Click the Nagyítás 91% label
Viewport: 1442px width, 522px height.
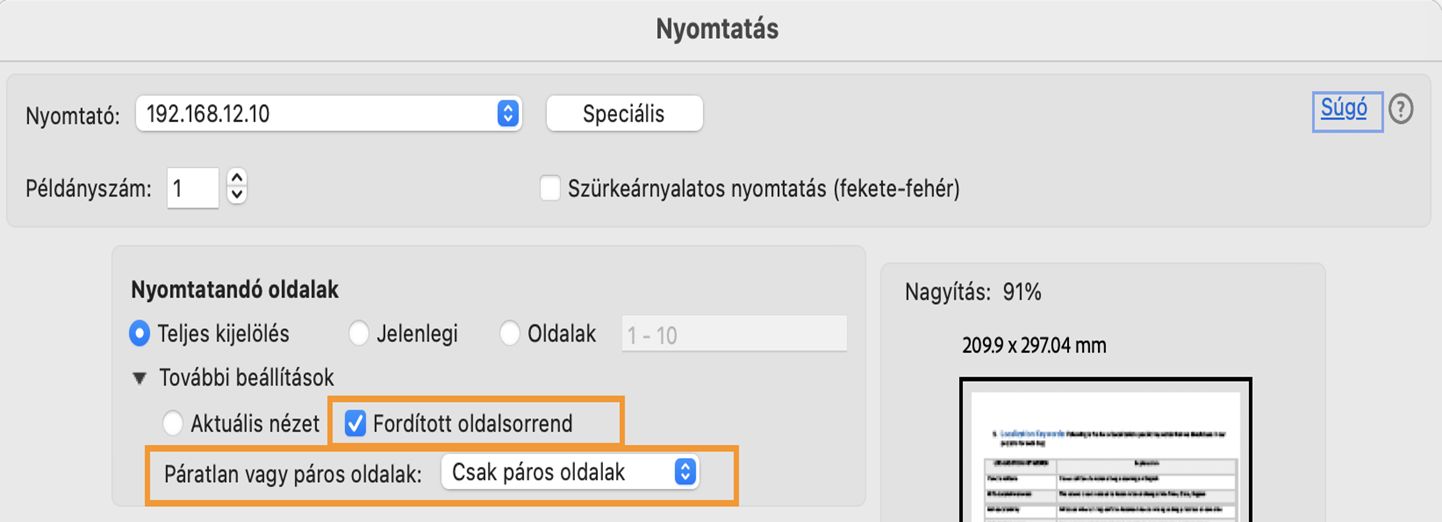(x=973, y=292)
